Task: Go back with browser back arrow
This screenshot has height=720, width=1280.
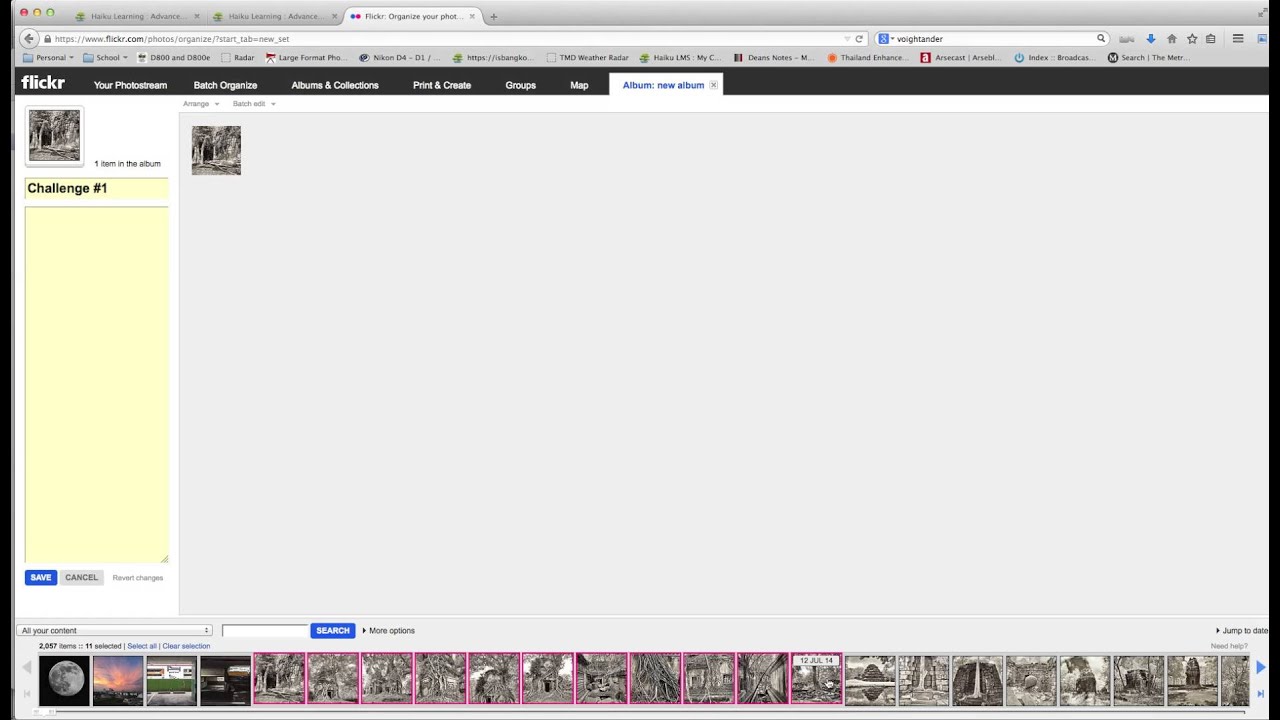Action: click(29, 39)
